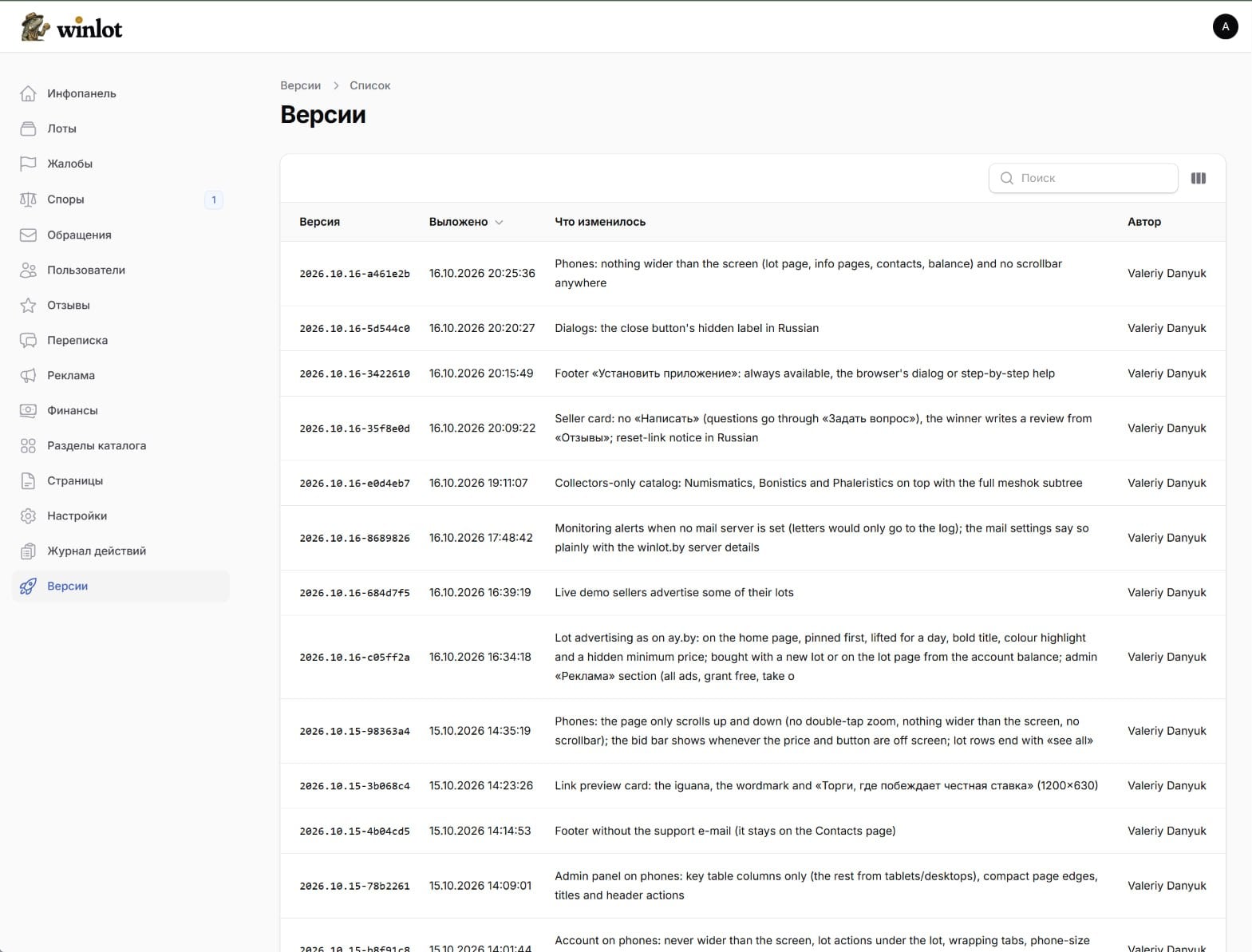The image size is (1252, 952).
Task: Click the winlot iguana logo
Action: click(x=72, y=28)
